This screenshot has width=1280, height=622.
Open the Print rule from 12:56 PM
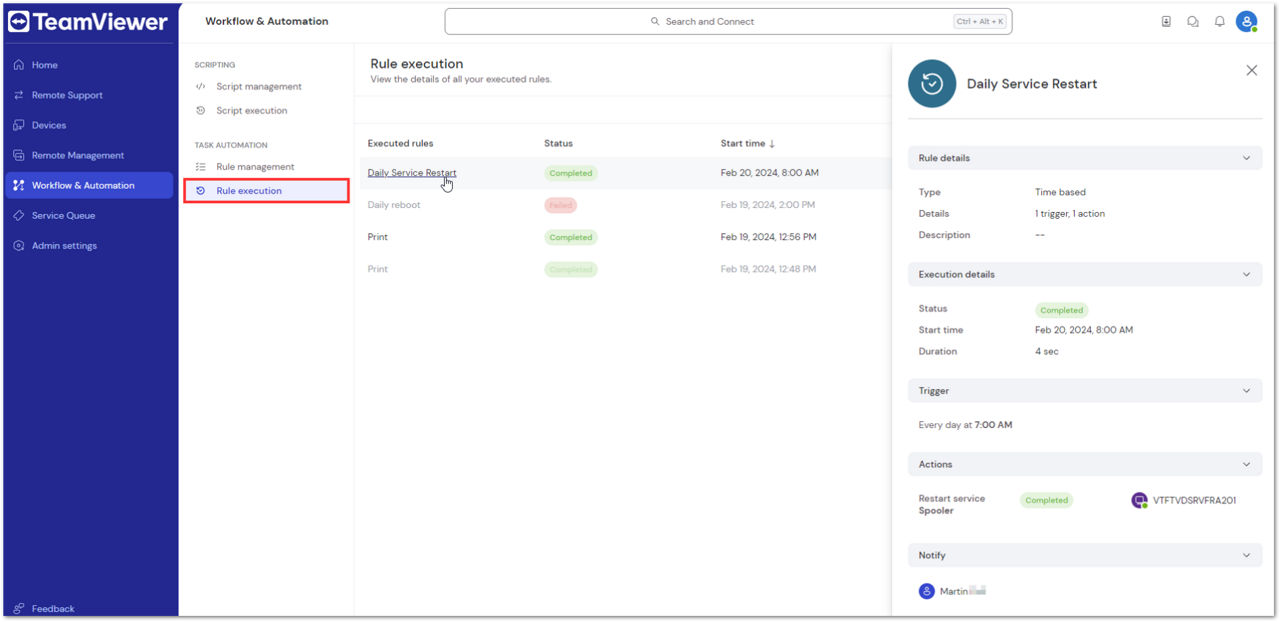click(x=378, y=237)
